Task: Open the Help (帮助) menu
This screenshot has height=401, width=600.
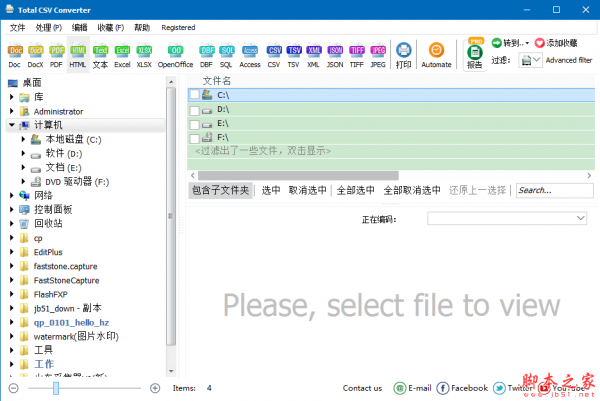Action: click(142, 28)
